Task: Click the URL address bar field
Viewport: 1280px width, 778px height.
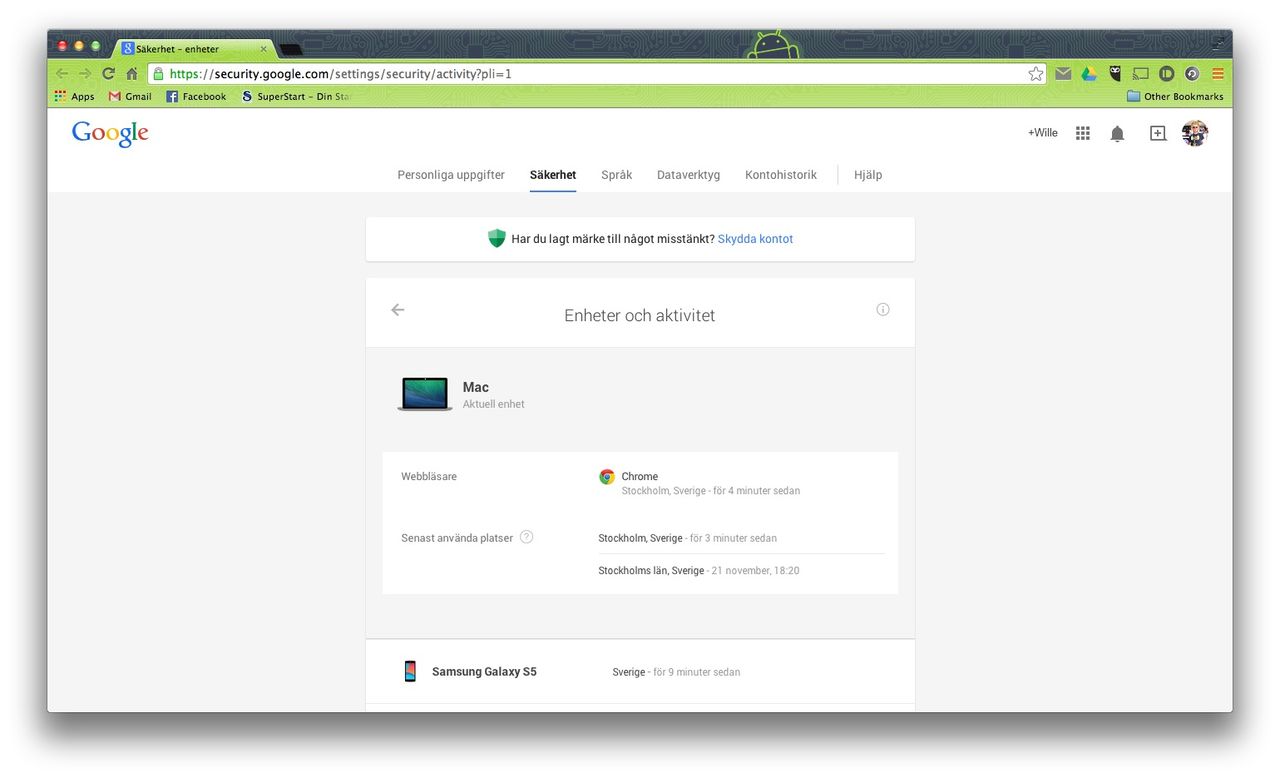Action: click(596, 74)
